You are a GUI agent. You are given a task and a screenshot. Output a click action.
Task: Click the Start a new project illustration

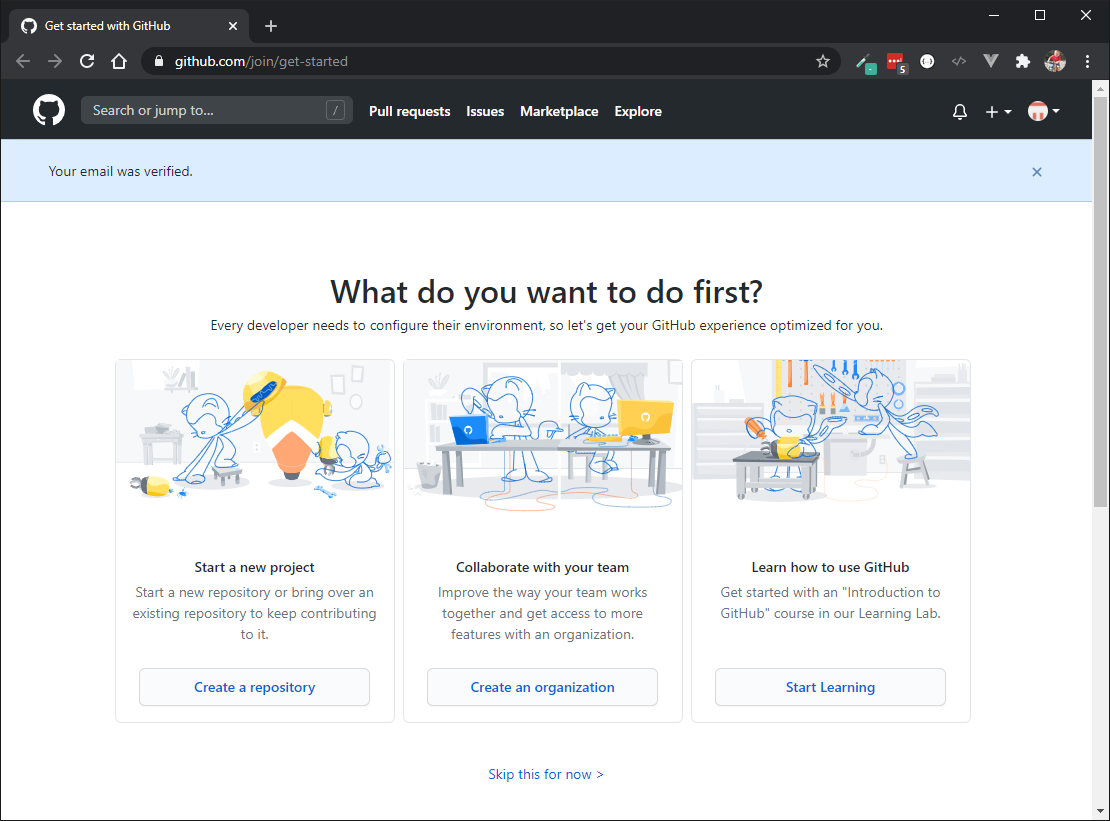click(x=255, y=432)
